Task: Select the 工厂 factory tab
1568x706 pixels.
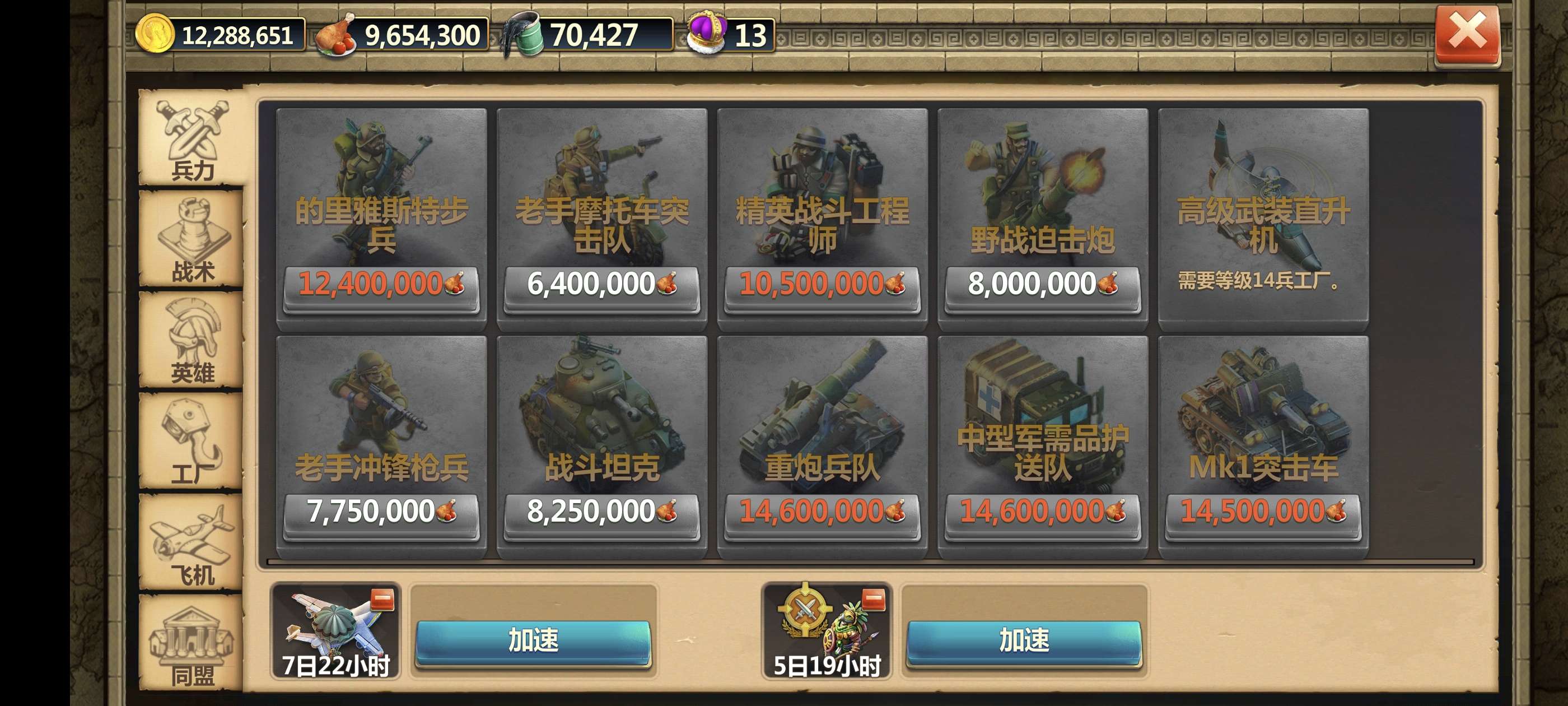Action: coord(192,441)
